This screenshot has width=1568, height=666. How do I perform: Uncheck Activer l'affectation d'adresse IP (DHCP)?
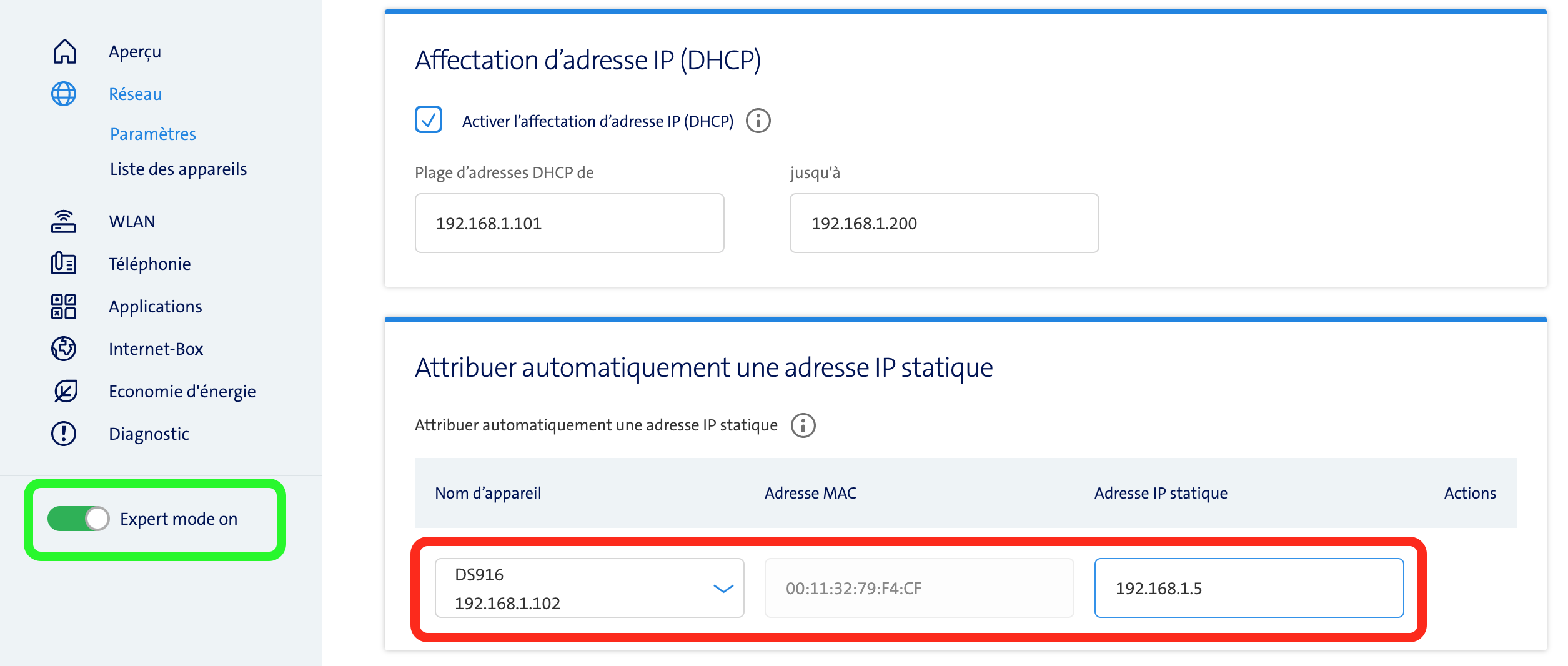pyautogui.click(x=429, y=119)
